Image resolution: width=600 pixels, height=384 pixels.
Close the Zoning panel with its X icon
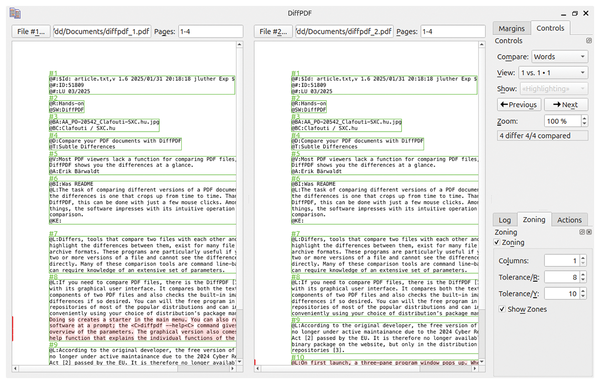(x=589, y=232)
